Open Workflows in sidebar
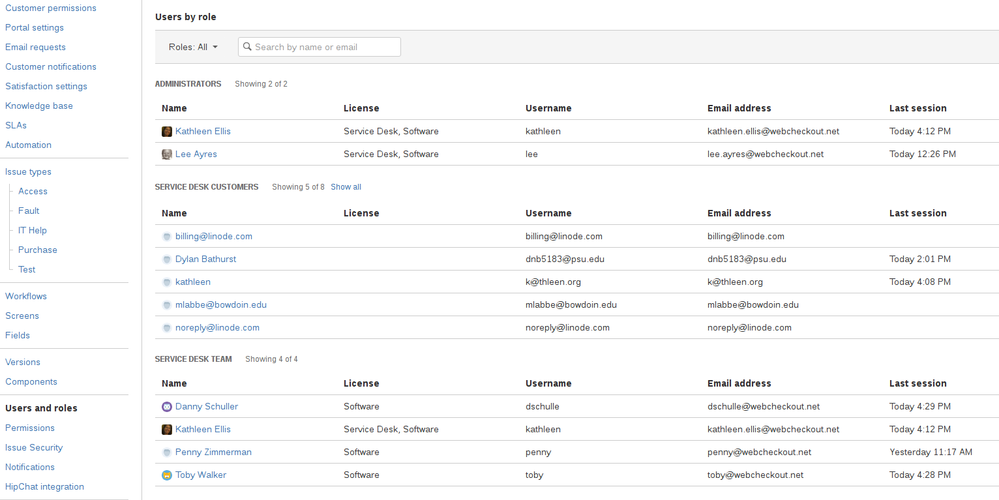This screenshot has height=500, width=999. point(25,296)
